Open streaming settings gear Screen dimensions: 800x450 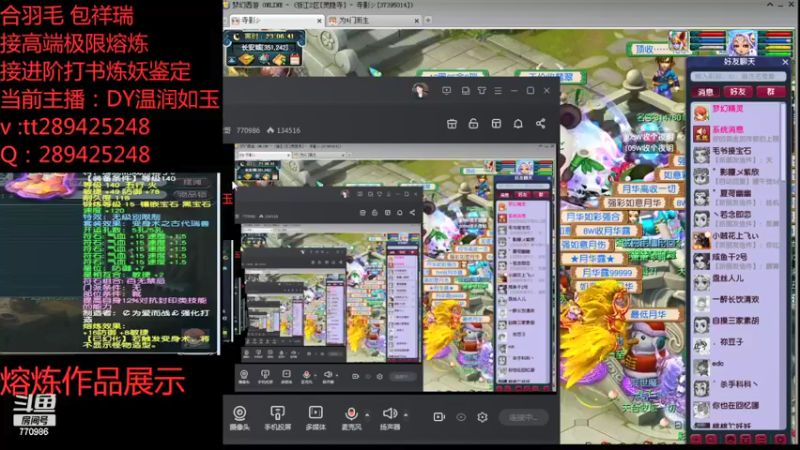(x=482, y=417)
